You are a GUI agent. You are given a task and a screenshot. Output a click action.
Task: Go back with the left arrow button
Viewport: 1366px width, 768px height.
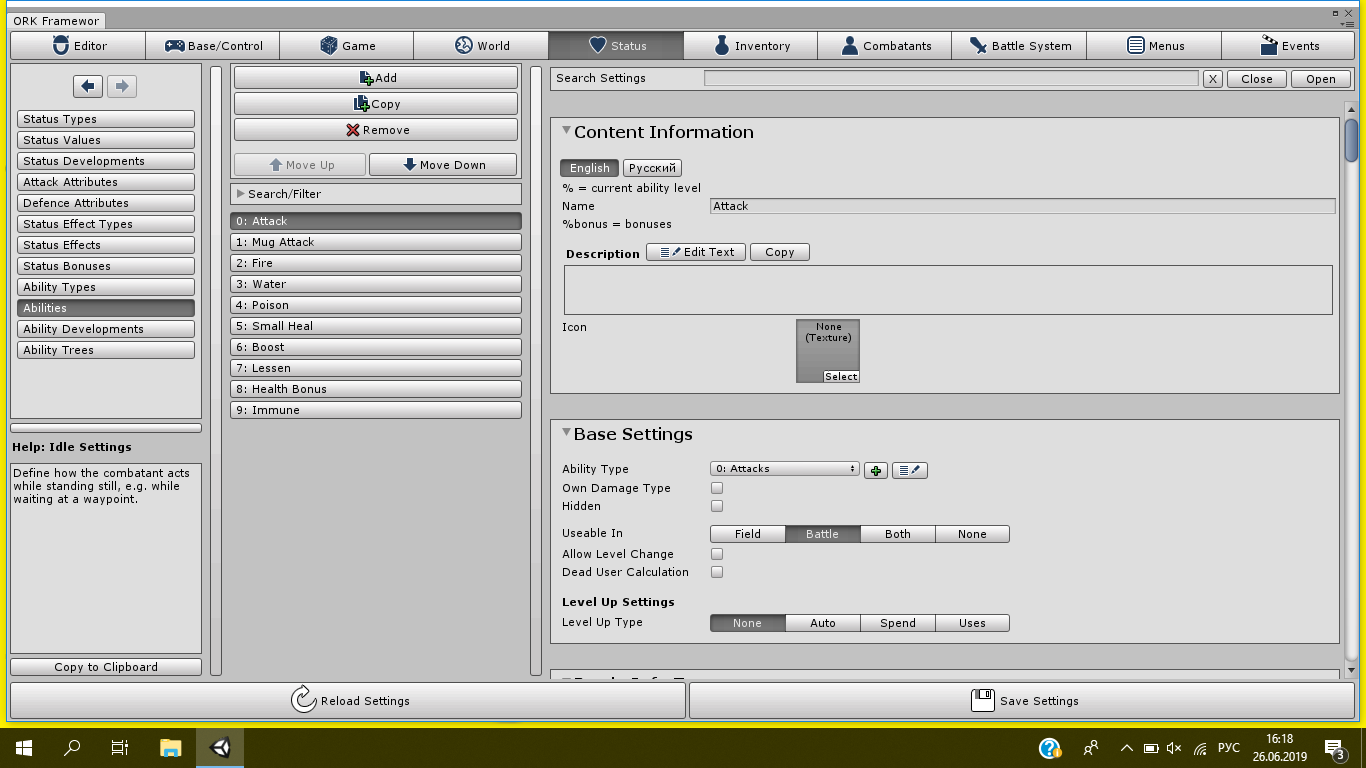coord(88,87)
